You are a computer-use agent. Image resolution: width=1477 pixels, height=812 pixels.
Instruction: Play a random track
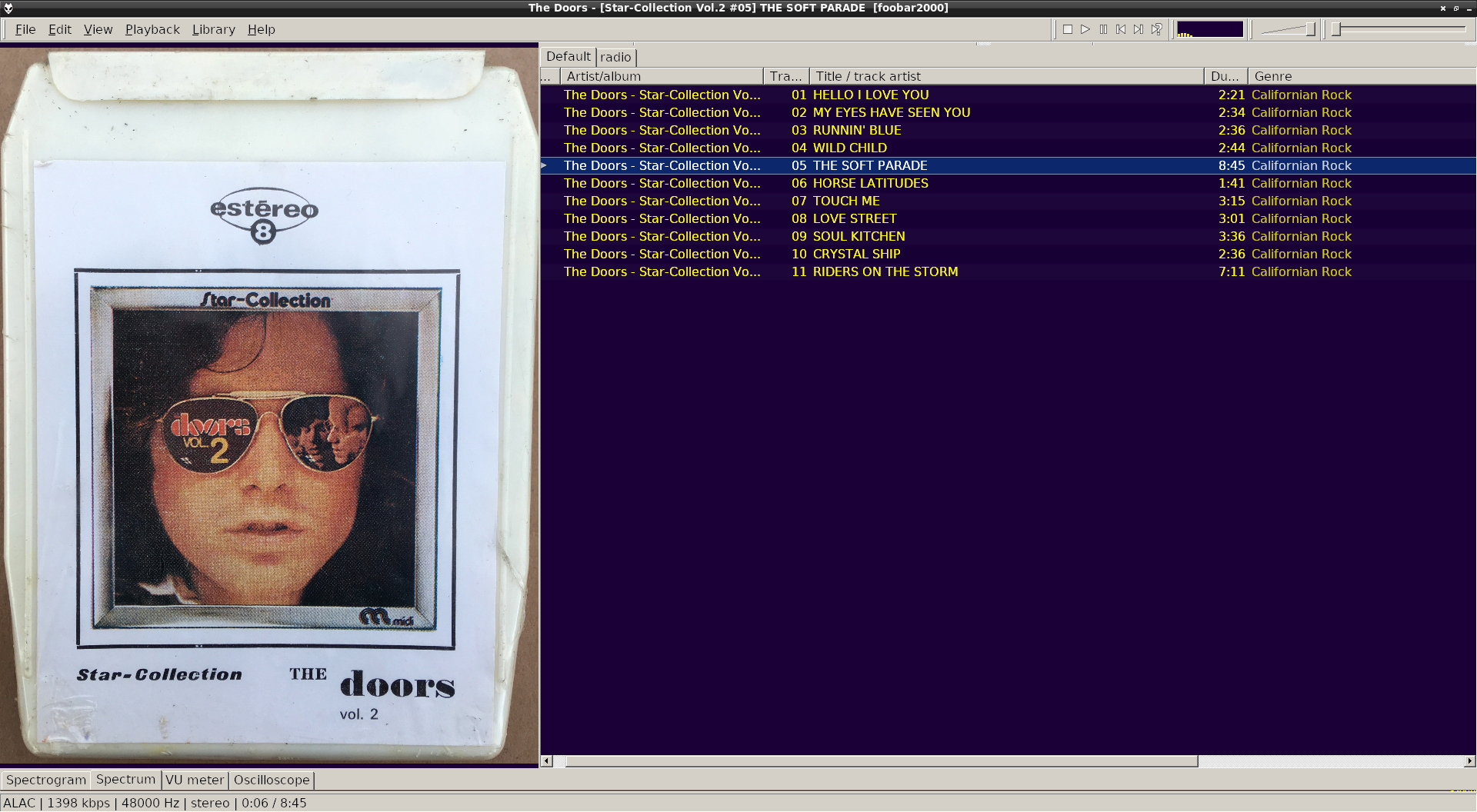tap(1156, 29)
